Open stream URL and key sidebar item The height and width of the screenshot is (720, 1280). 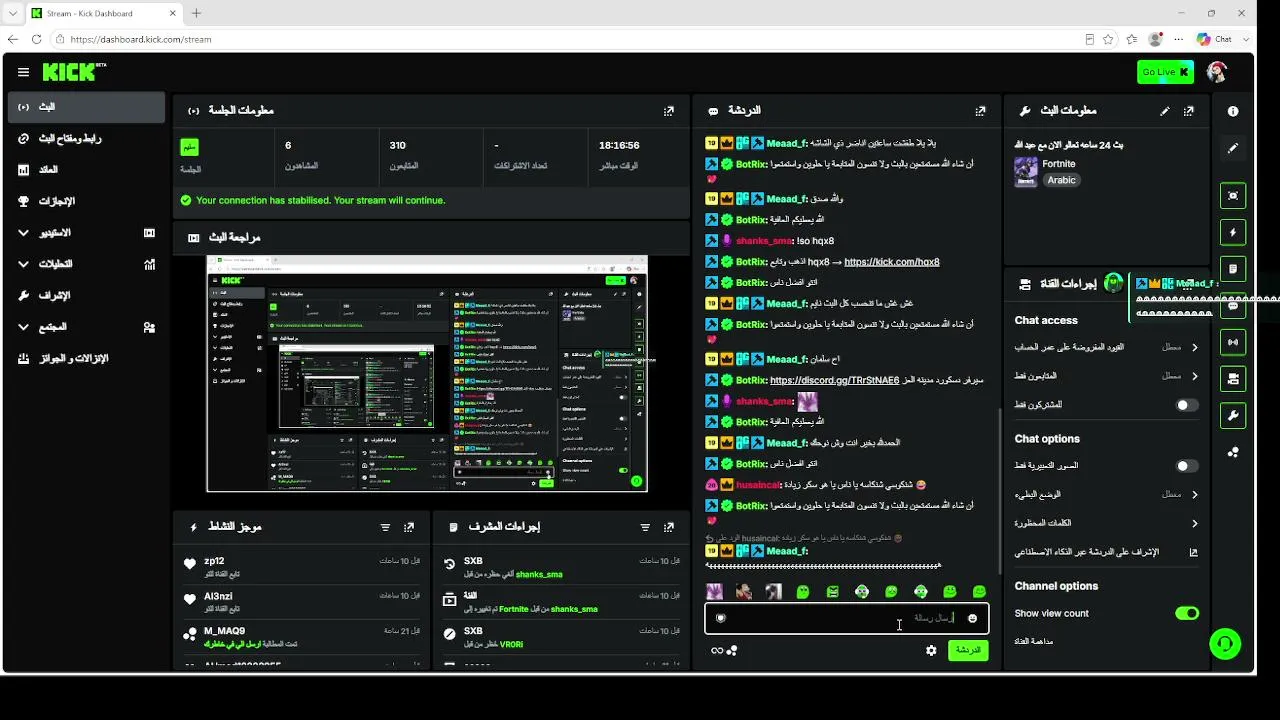click(87, 138)
